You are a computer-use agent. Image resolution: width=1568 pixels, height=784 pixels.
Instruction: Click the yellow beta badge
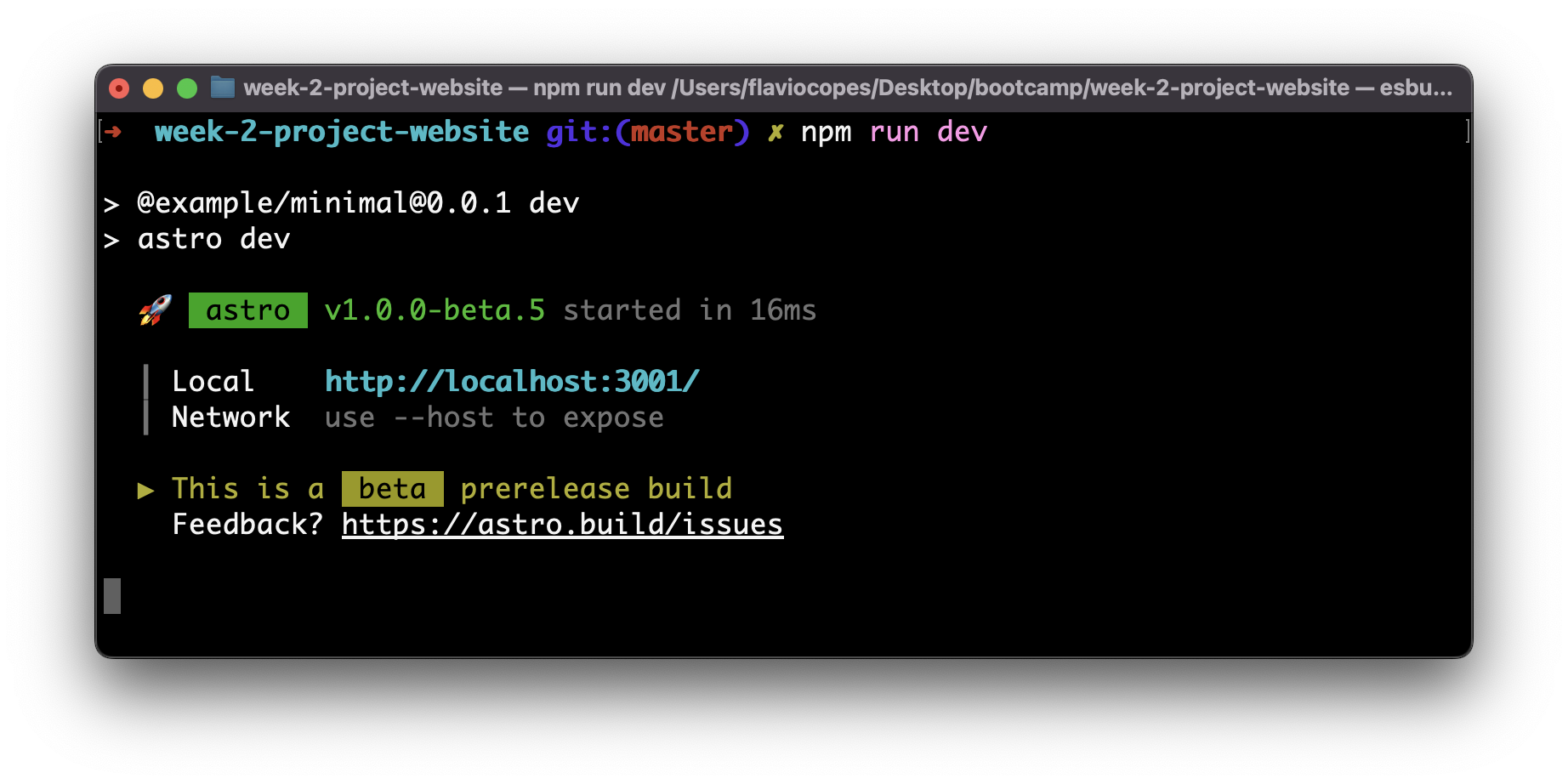[x=392, y=488]
